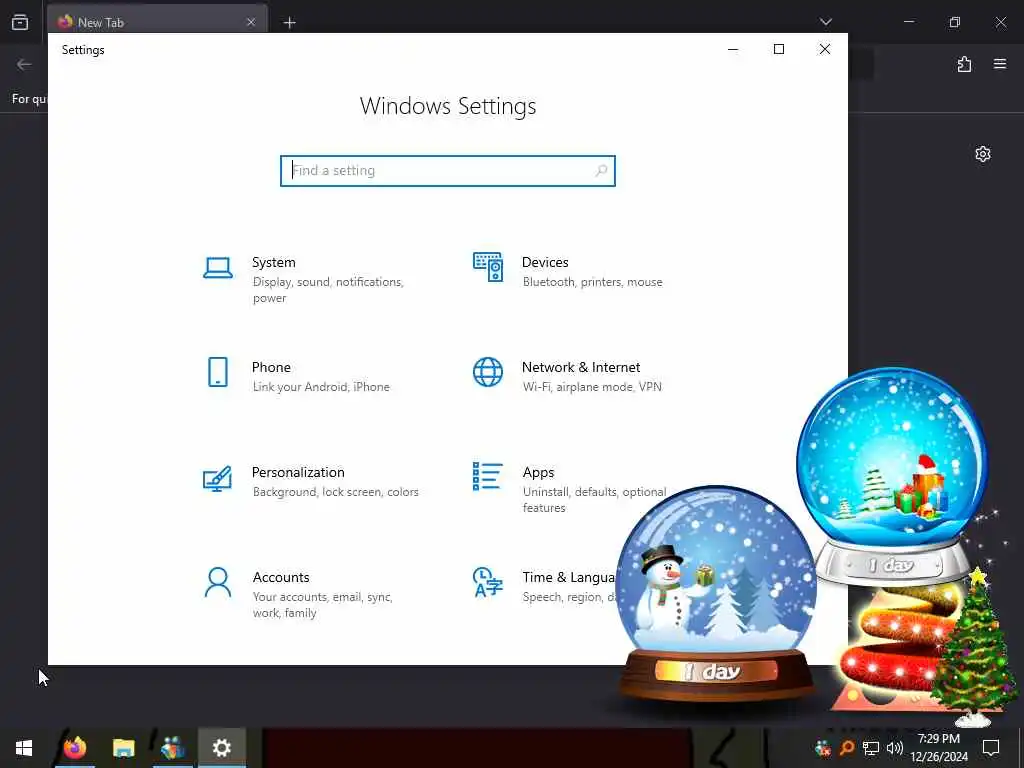Launch Firefox from the taskbar
The height and width of the screenshot is (768, 1024).
click(74, 748)
